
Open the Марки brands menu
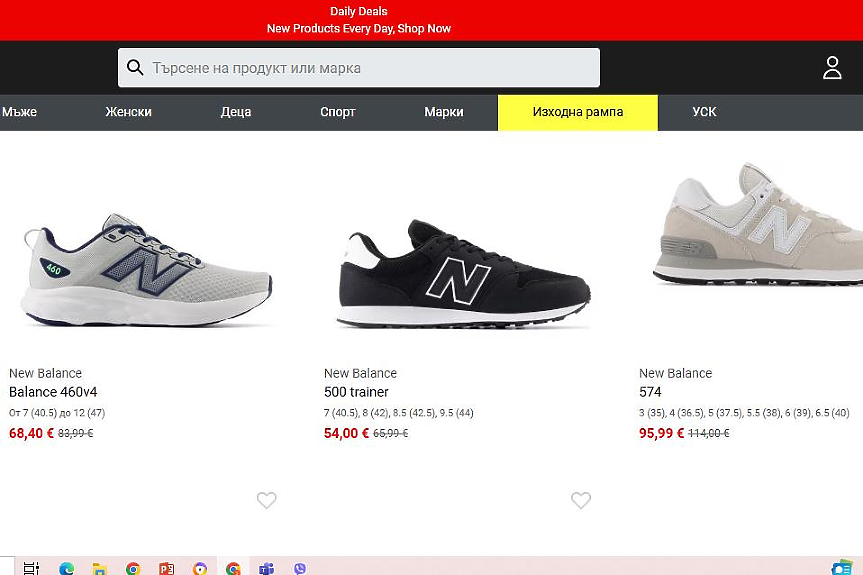point(443,112)
